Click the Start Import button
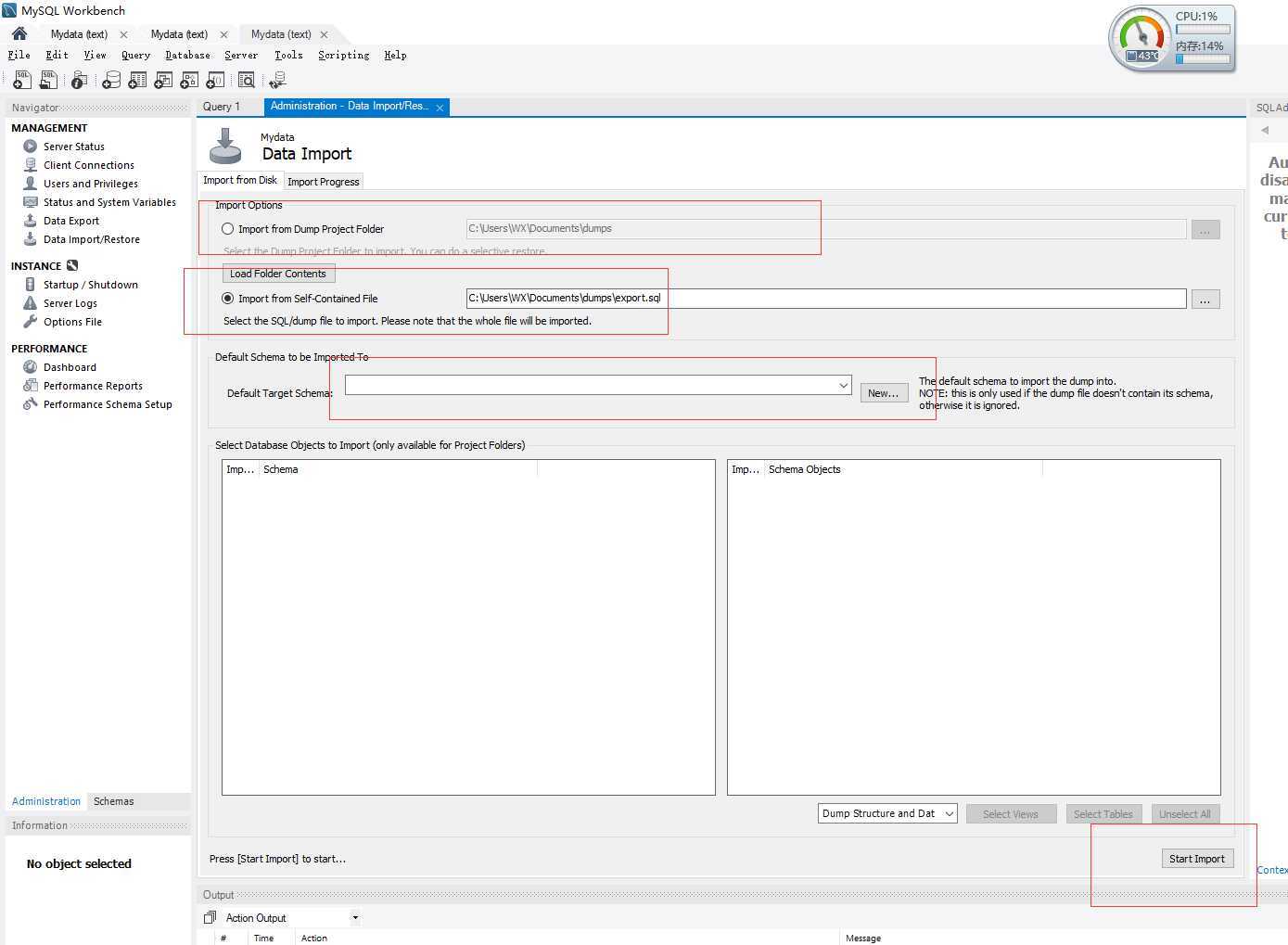 click(x=1197, y=859)
